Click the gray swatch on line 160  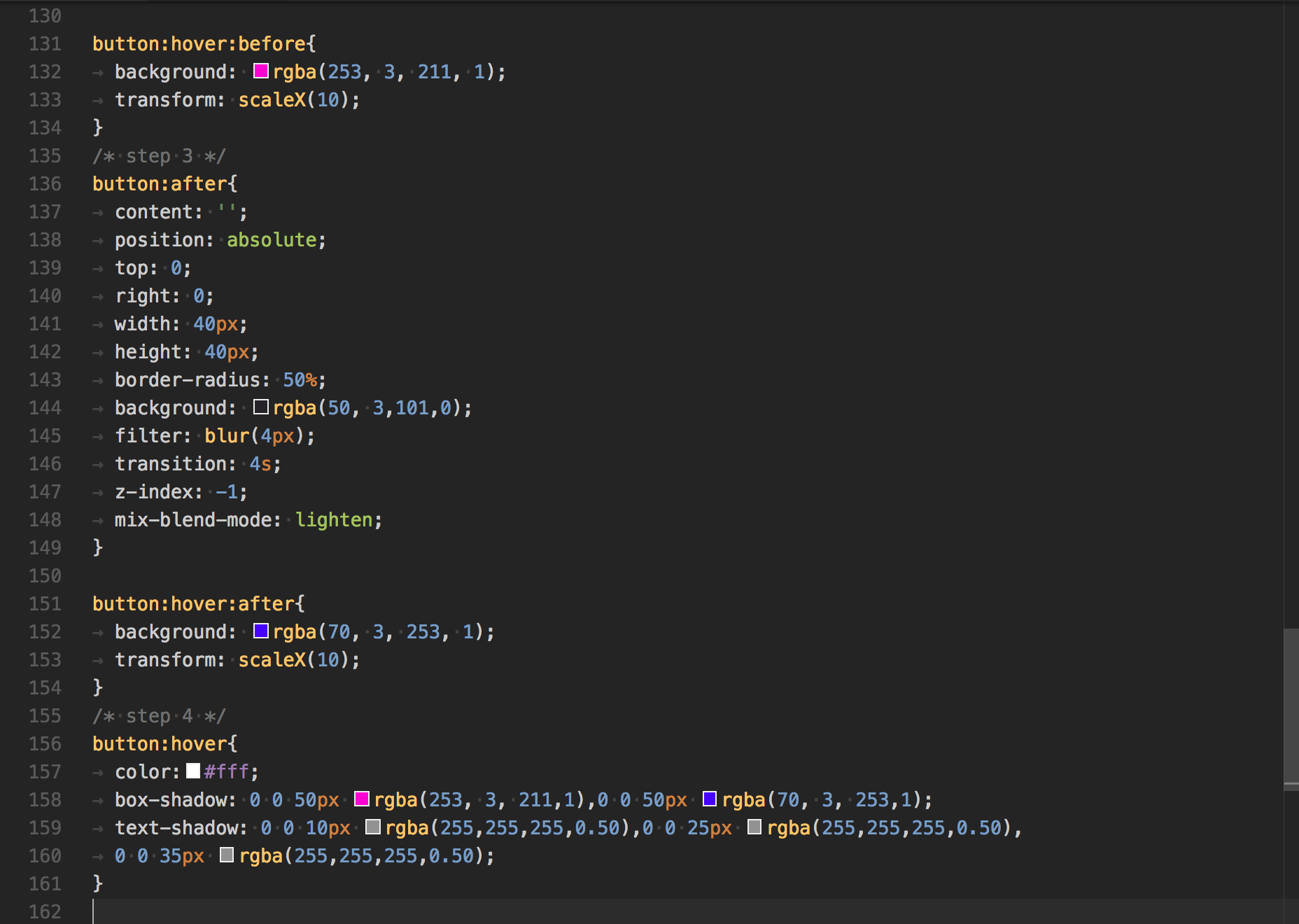click(x=226, y=855)
